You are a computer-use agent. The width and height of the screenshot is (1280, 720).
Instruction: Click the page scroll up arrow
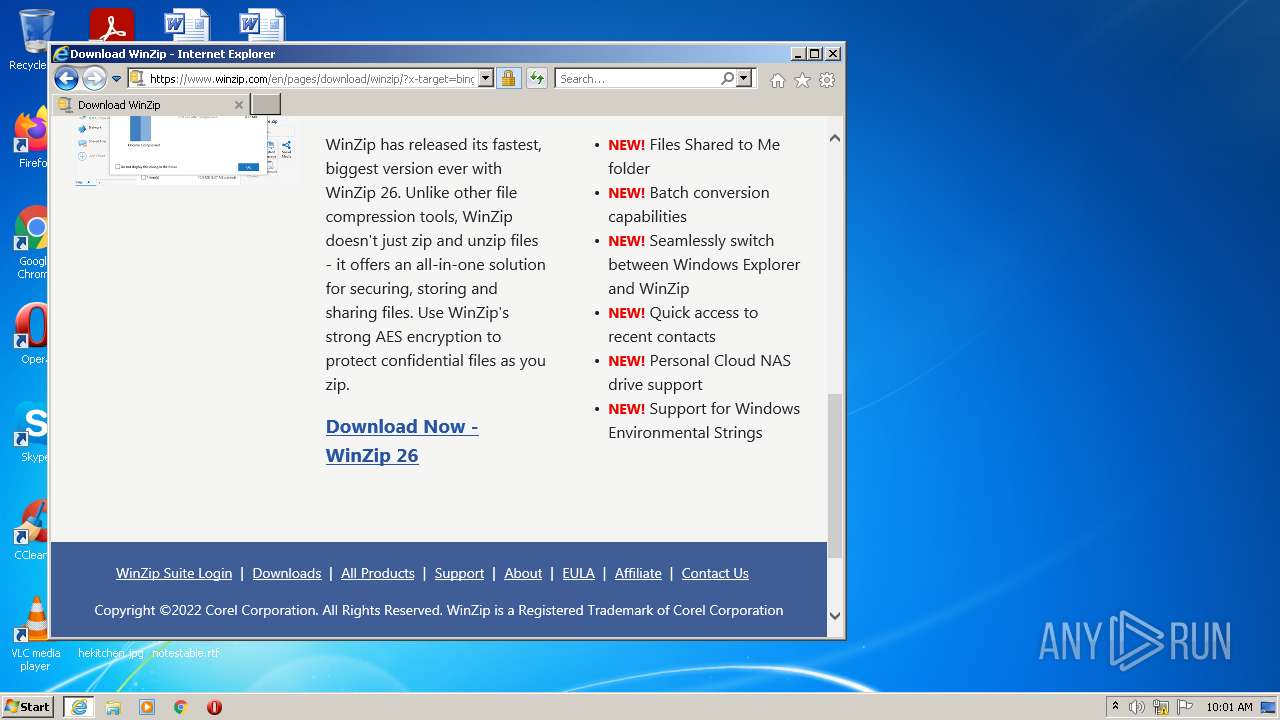point(835,138)
